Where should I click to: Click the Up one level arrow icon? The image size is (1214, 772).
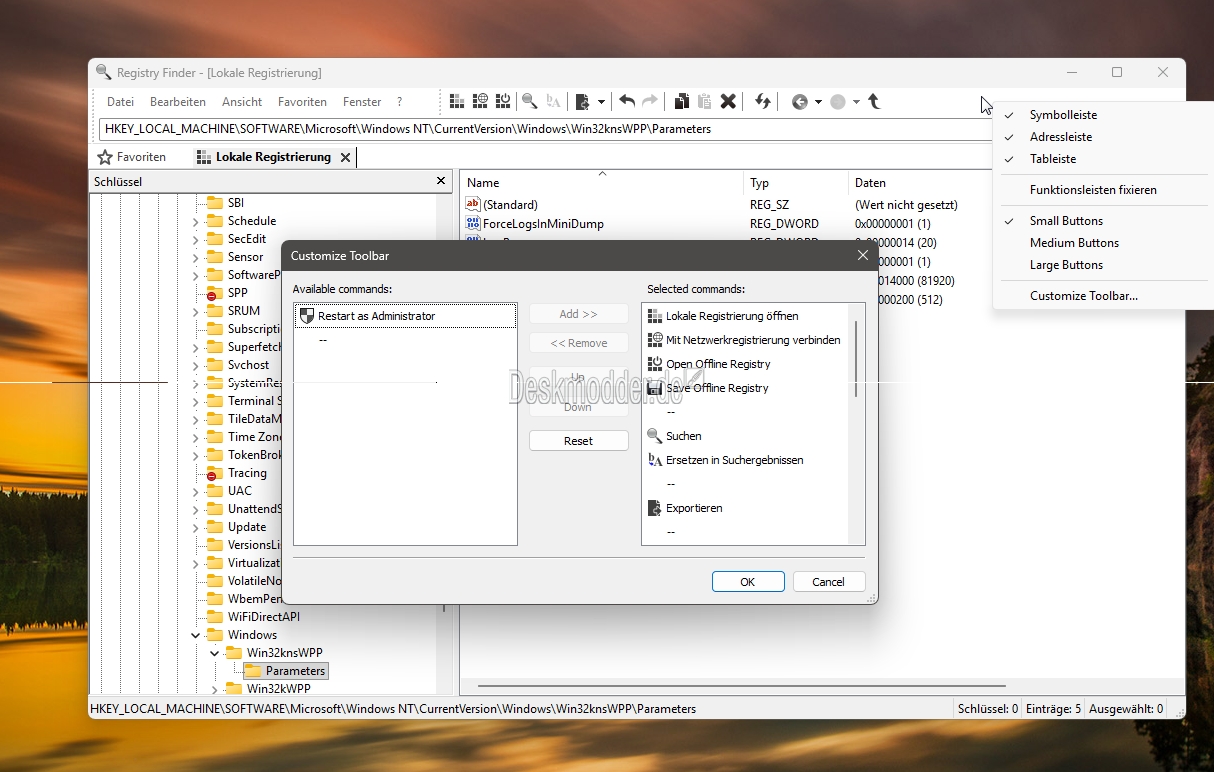click(x=874, y=102)
